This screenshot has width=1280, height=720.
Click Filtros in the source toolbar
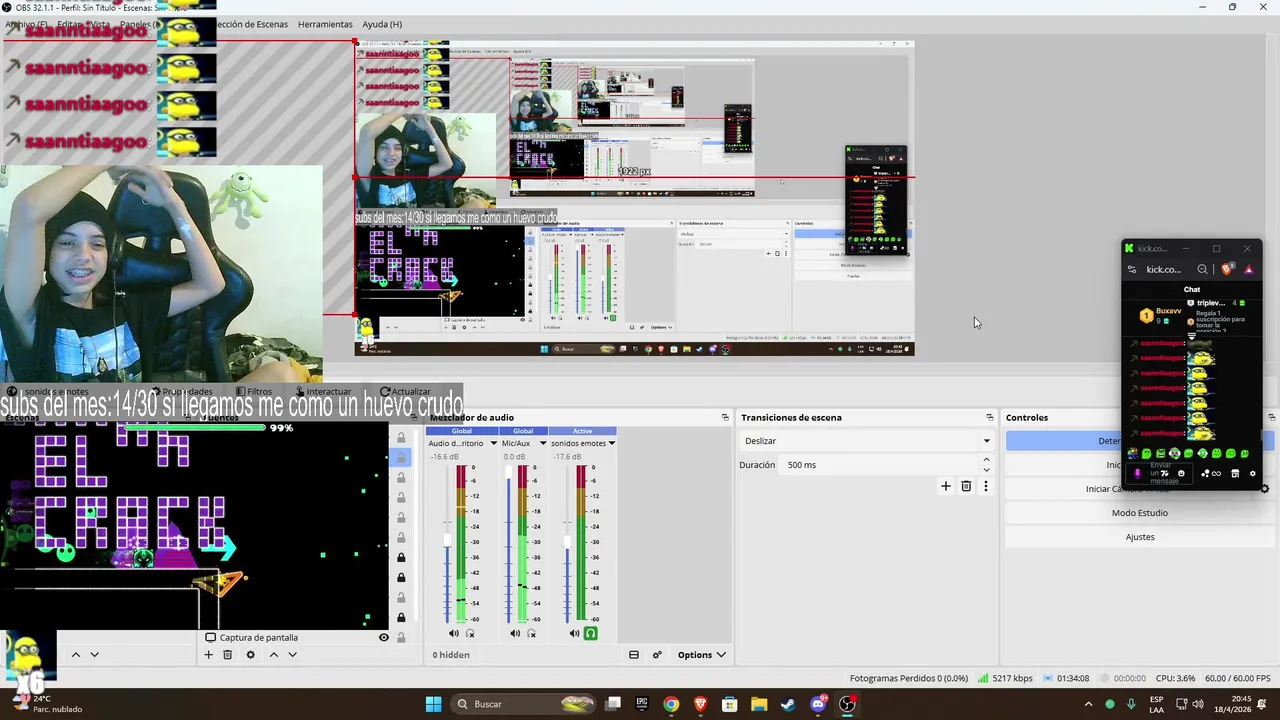click(253, 392)
